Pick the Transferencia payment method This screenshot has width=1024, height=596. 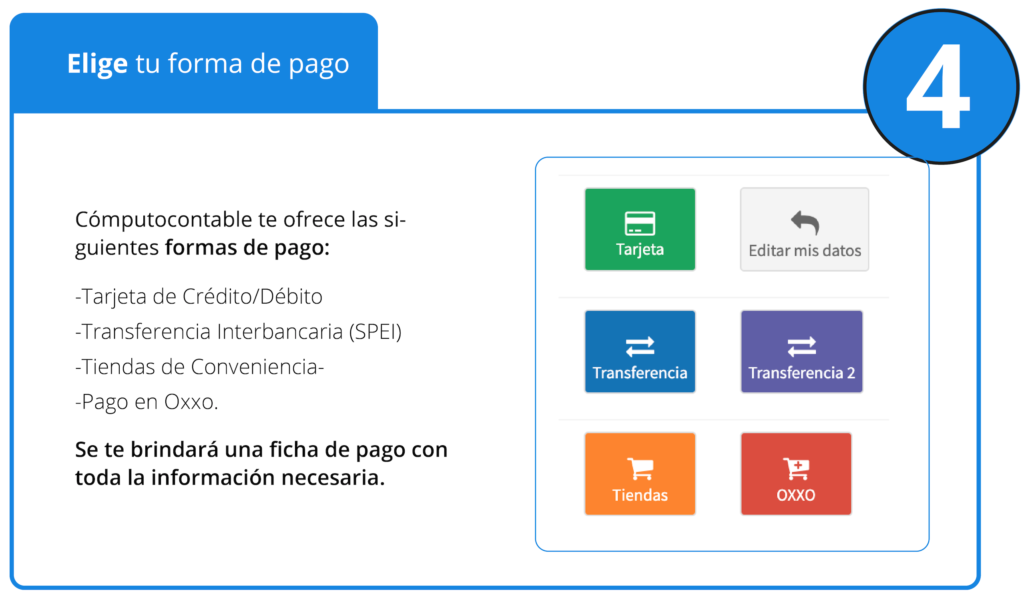[x=640, y=351]
